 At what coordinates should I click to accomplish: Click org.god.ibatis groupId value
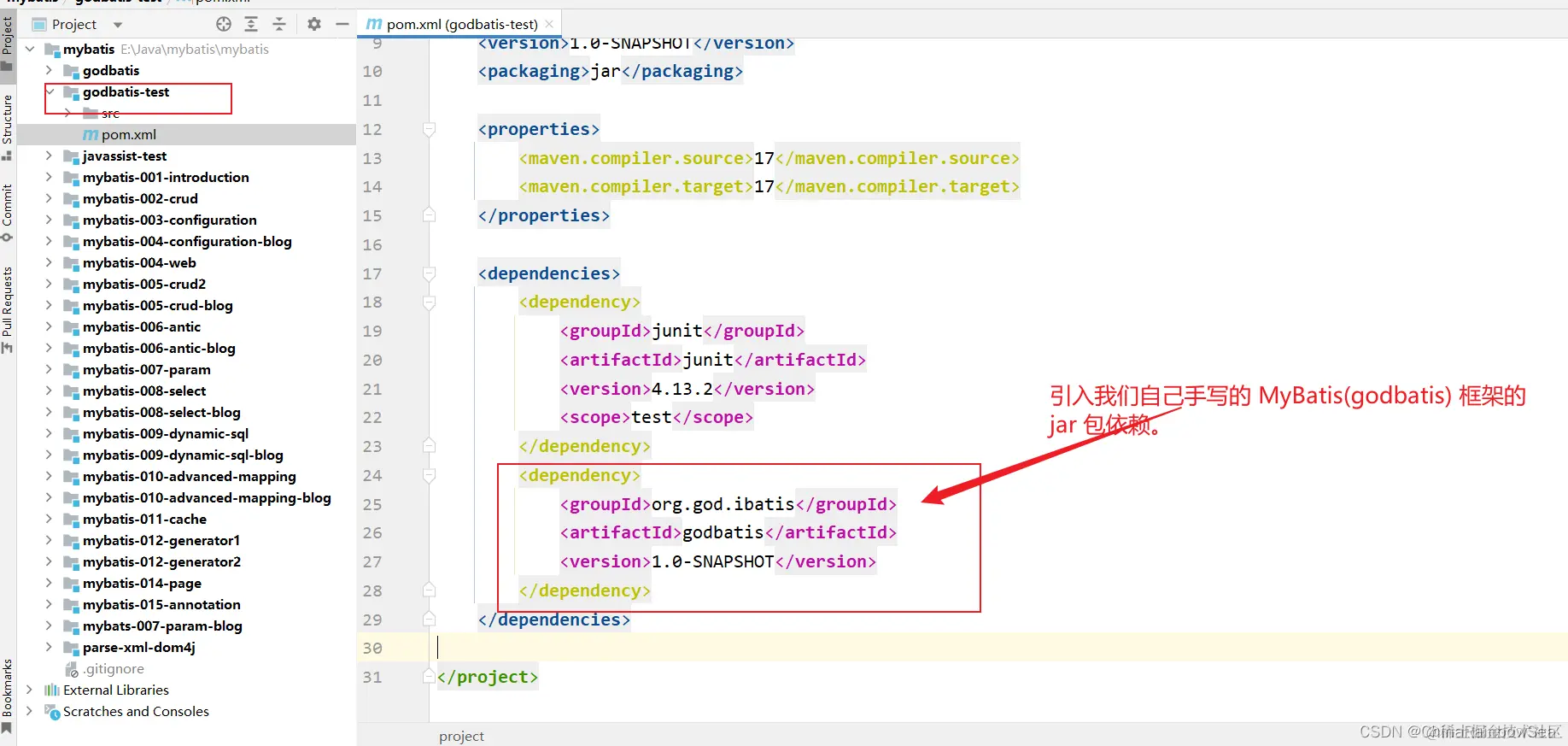click(723, 504)
